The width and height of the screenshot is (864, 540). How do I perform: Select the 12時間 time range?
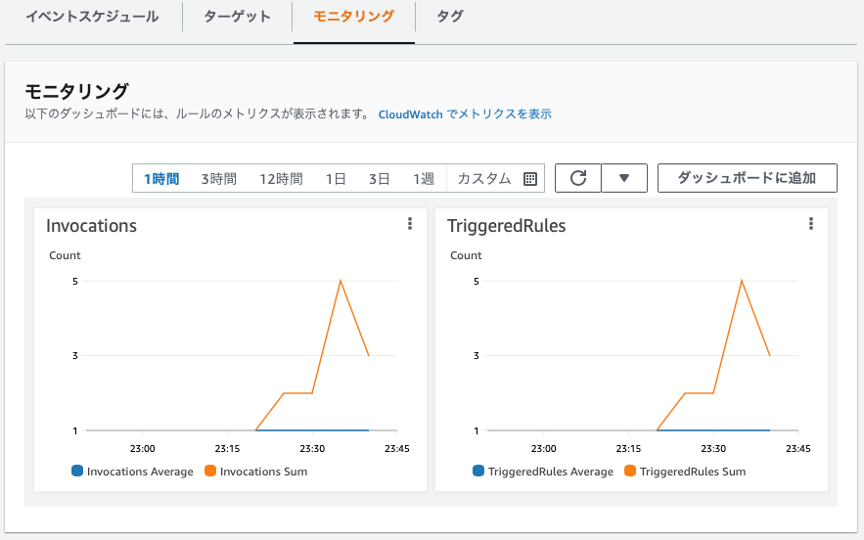click(280, 179)
